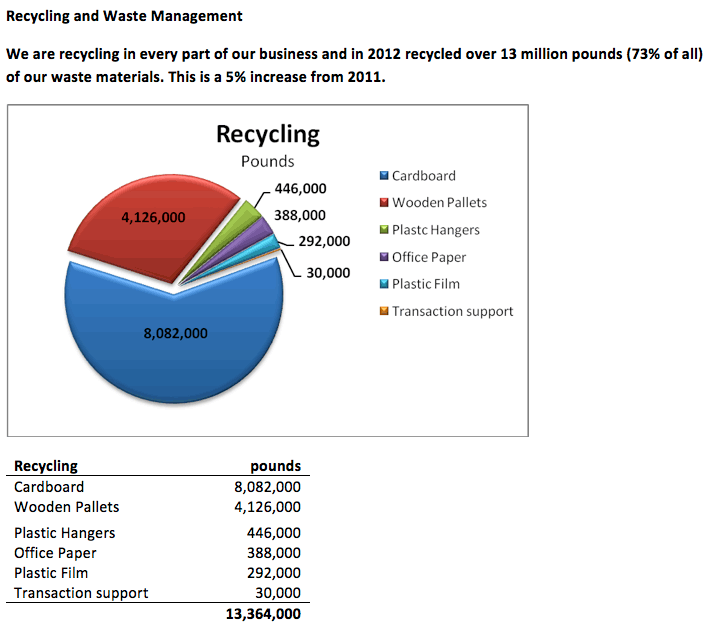Screen dimensions: 708x629
Task: Click the 'Pounds' chart subtitle
Action: (x=267, y=161)
